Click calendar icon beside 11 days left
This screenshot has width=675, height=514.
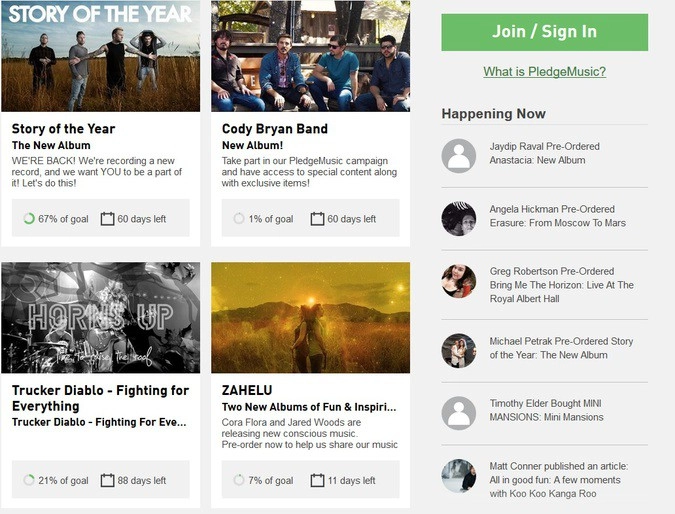317,480
